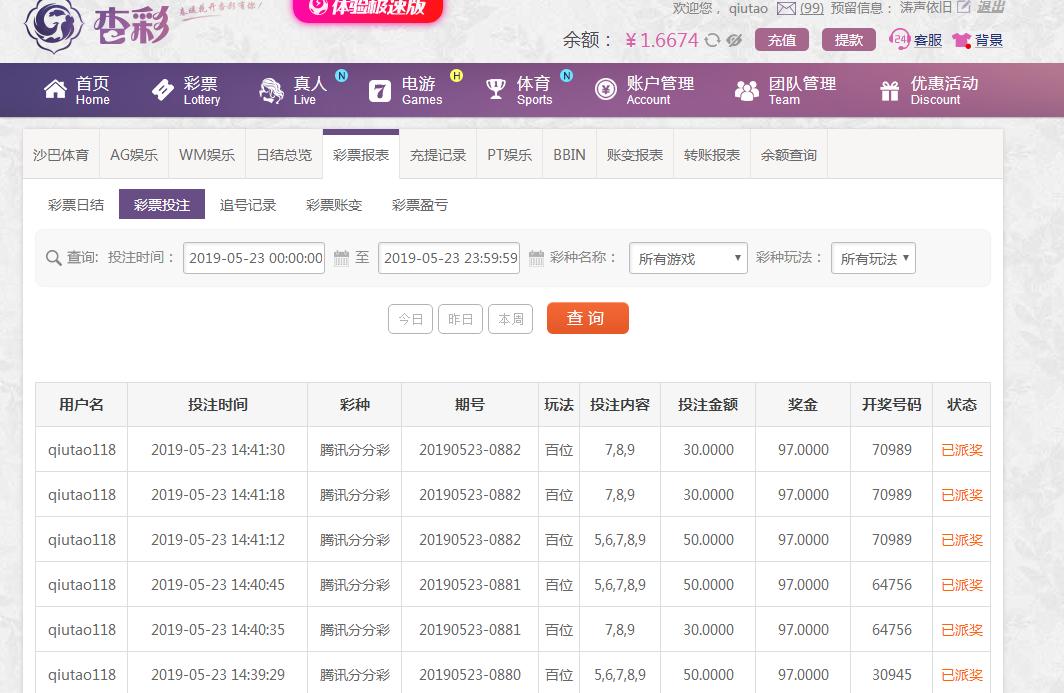The image size is (1064, 693).
Task: Click the 本周 this week button
Action: pos(511,319)
